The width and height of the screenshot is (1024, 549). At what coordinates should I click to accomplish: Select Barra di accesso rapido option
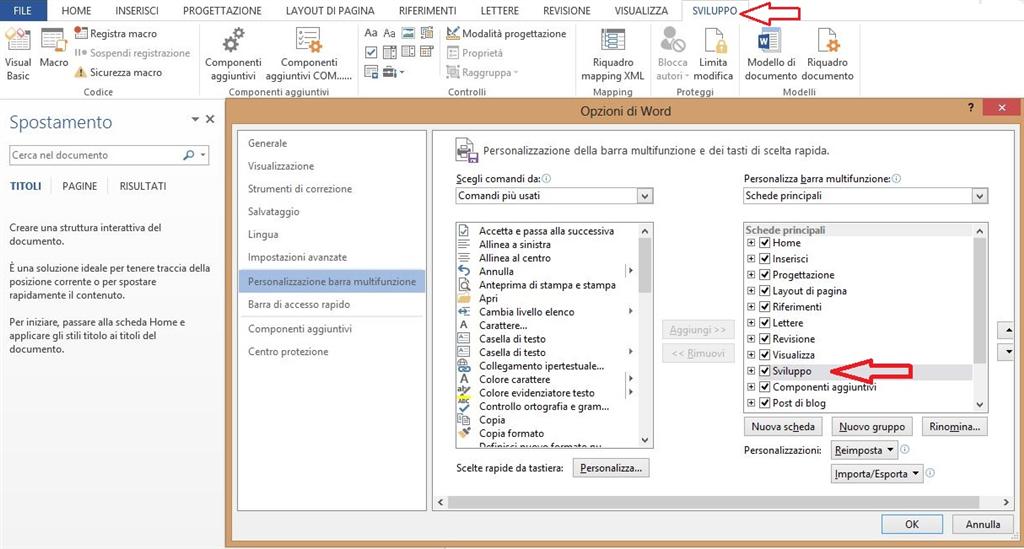point(299,304)
